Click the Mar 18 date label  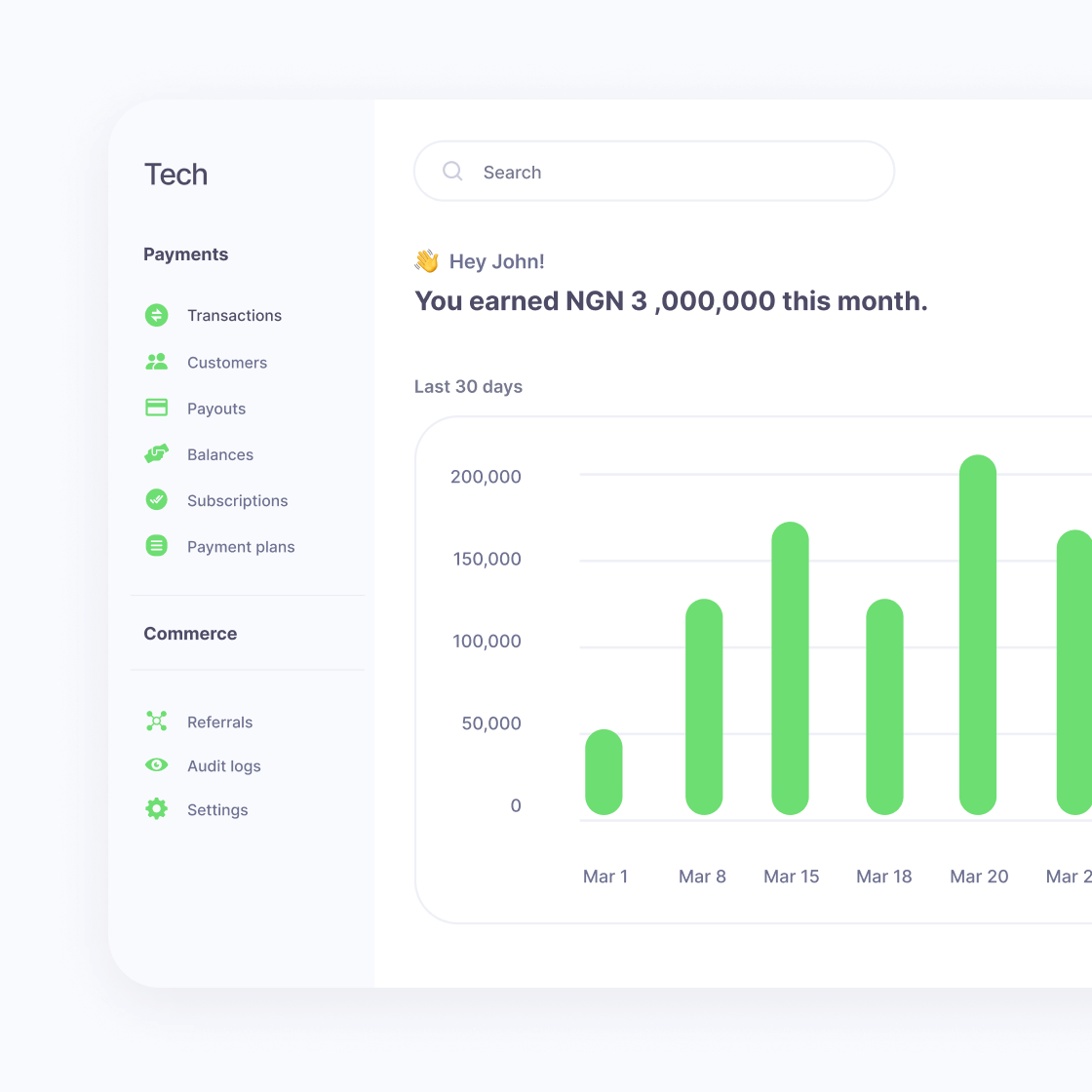pyautogui.click(x=883, y=877)
